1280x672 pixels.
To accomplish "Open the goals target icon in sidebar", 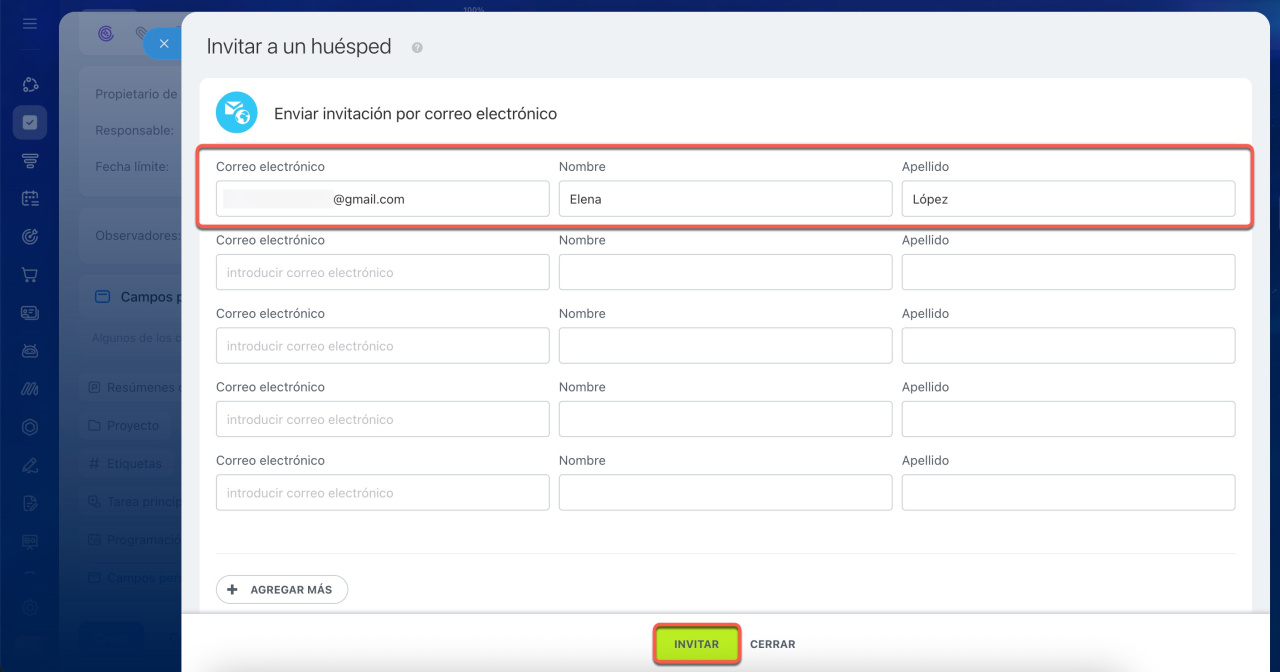I will click(x=30, y=236).
